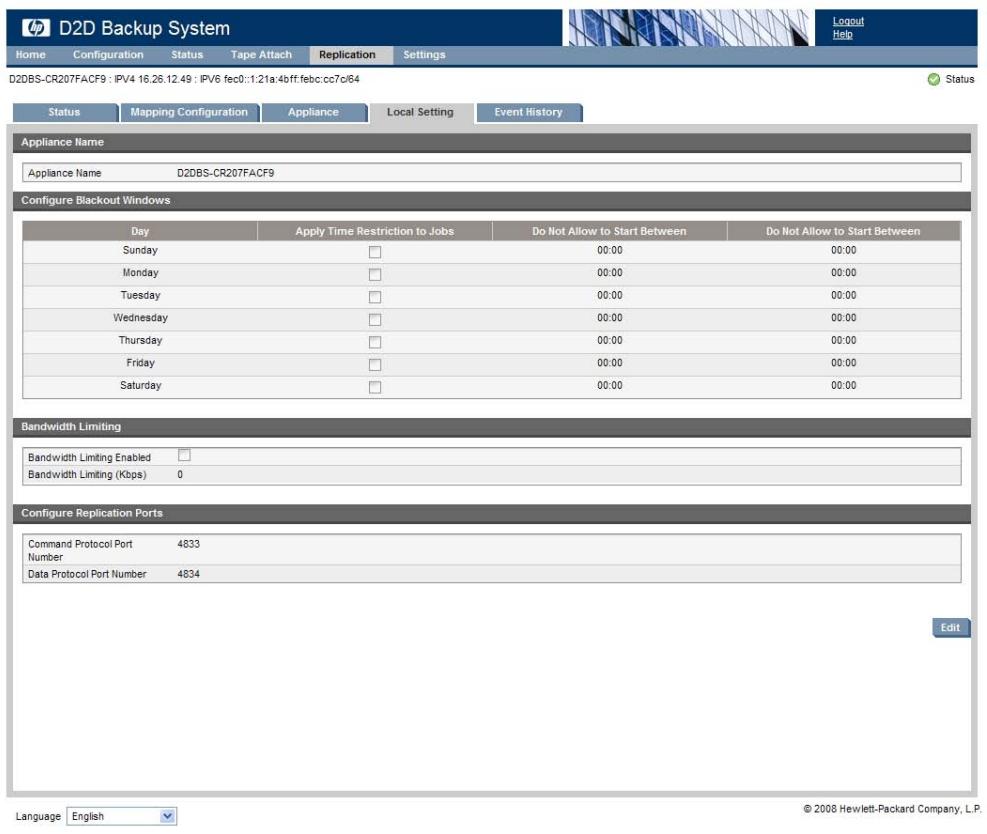
Task: Enable time restriction for Friday
Action: 375,364
